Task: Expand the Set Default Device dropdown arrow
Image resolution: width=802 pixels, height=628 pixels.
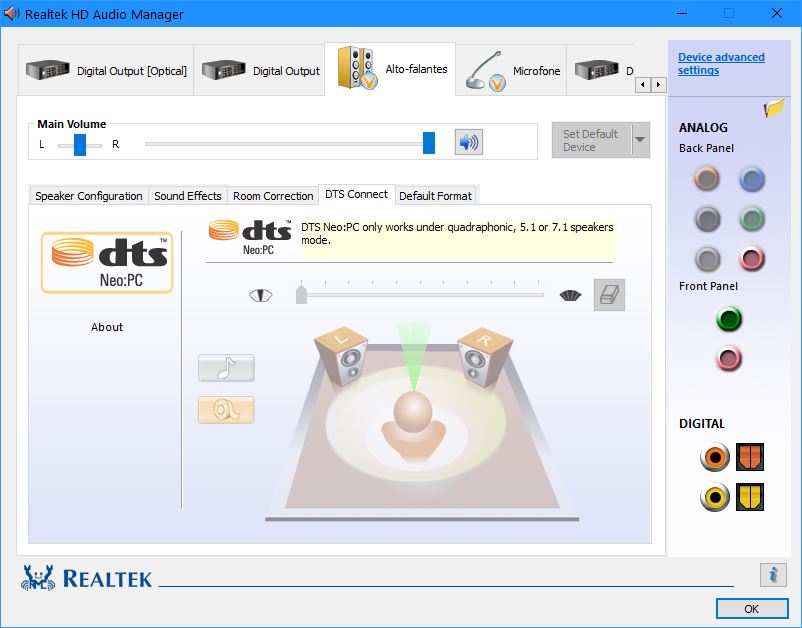Action: 640,140
